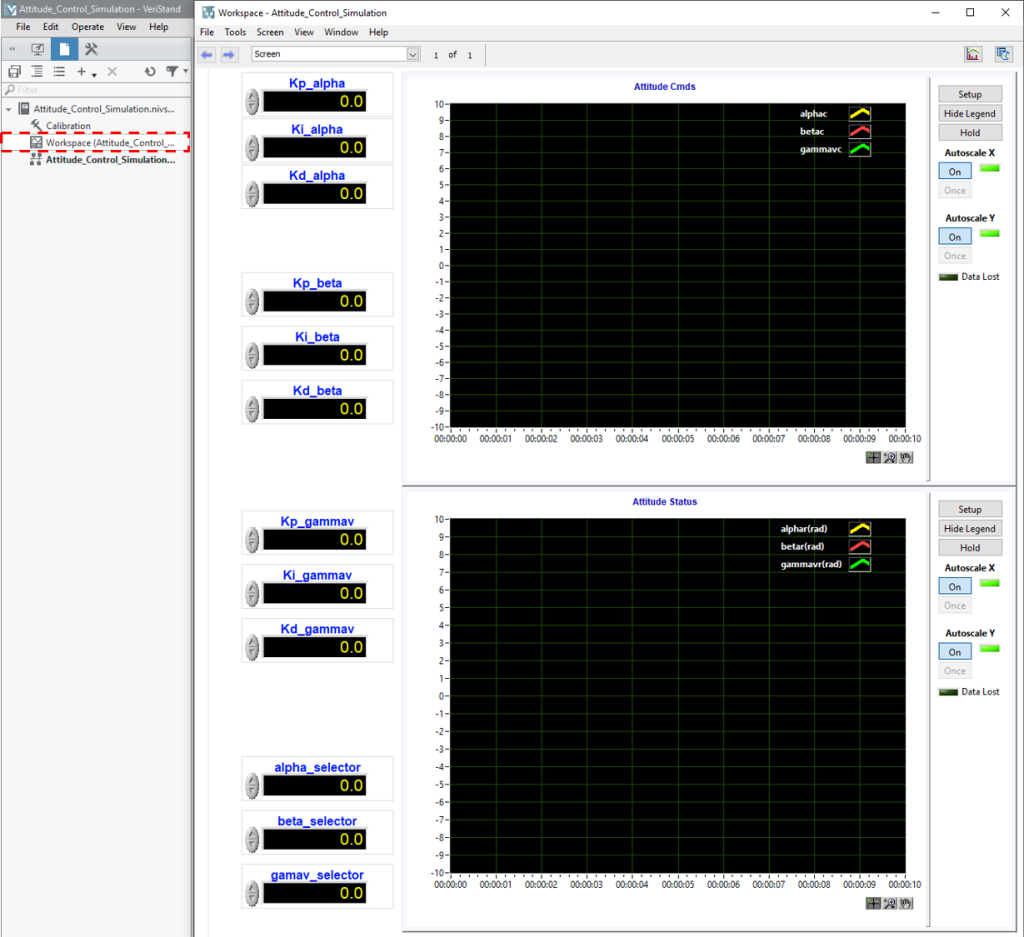This screenshot has height=937, width=1024.
Task: Click Setup for Attitude Cmds graph
Action: [x=970, y=94]
